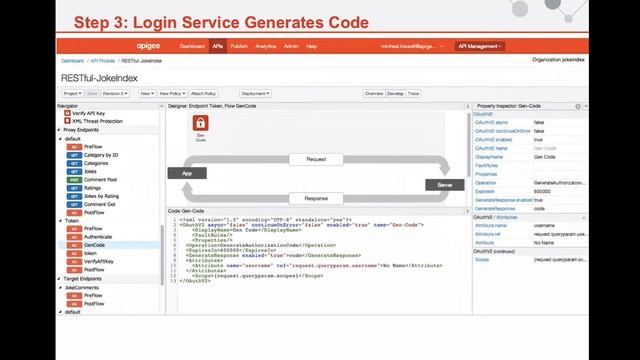
Task: Select PostFlow under JokeComments
Action: point(94,304)
